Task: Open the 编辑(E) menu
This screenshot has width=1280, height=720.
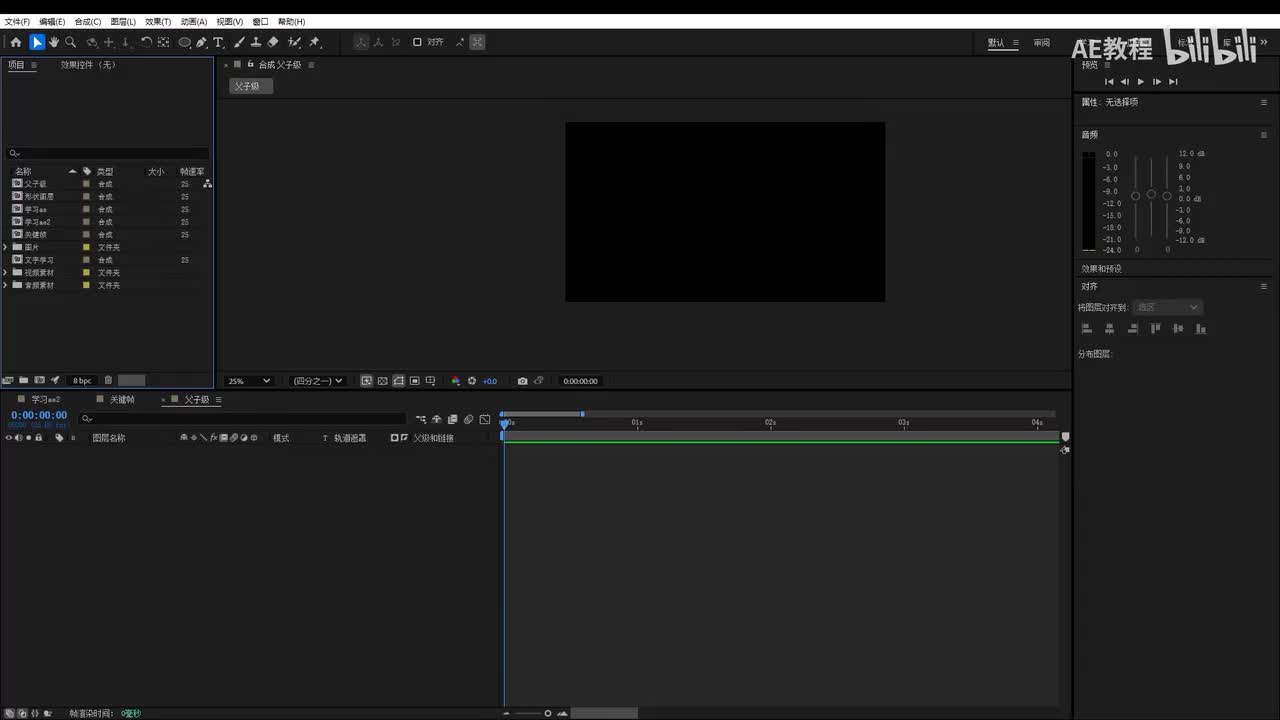Action: [x=52, y=21]
